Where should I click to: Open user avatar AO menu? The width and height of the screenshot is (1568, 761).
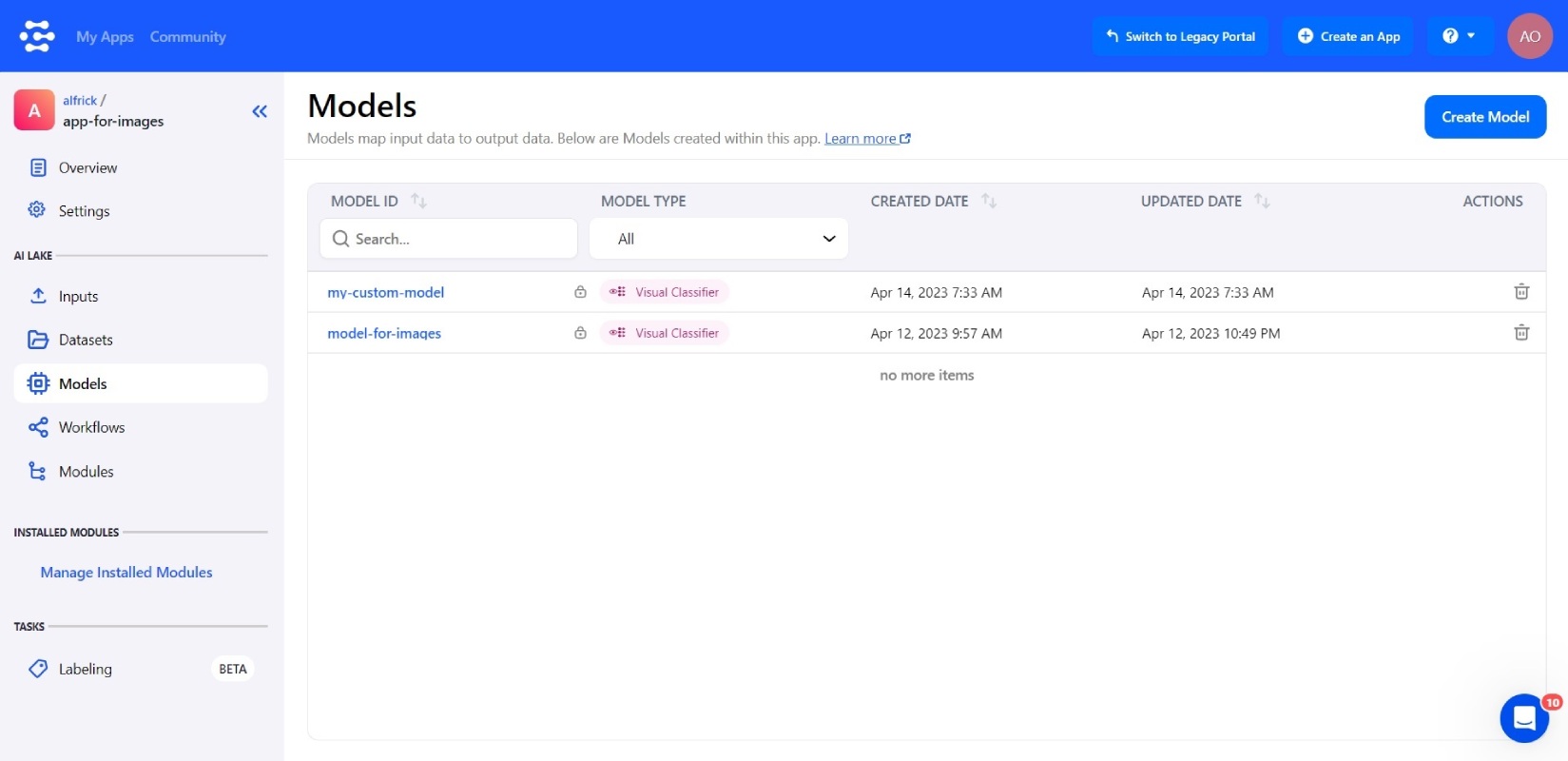1529,36
